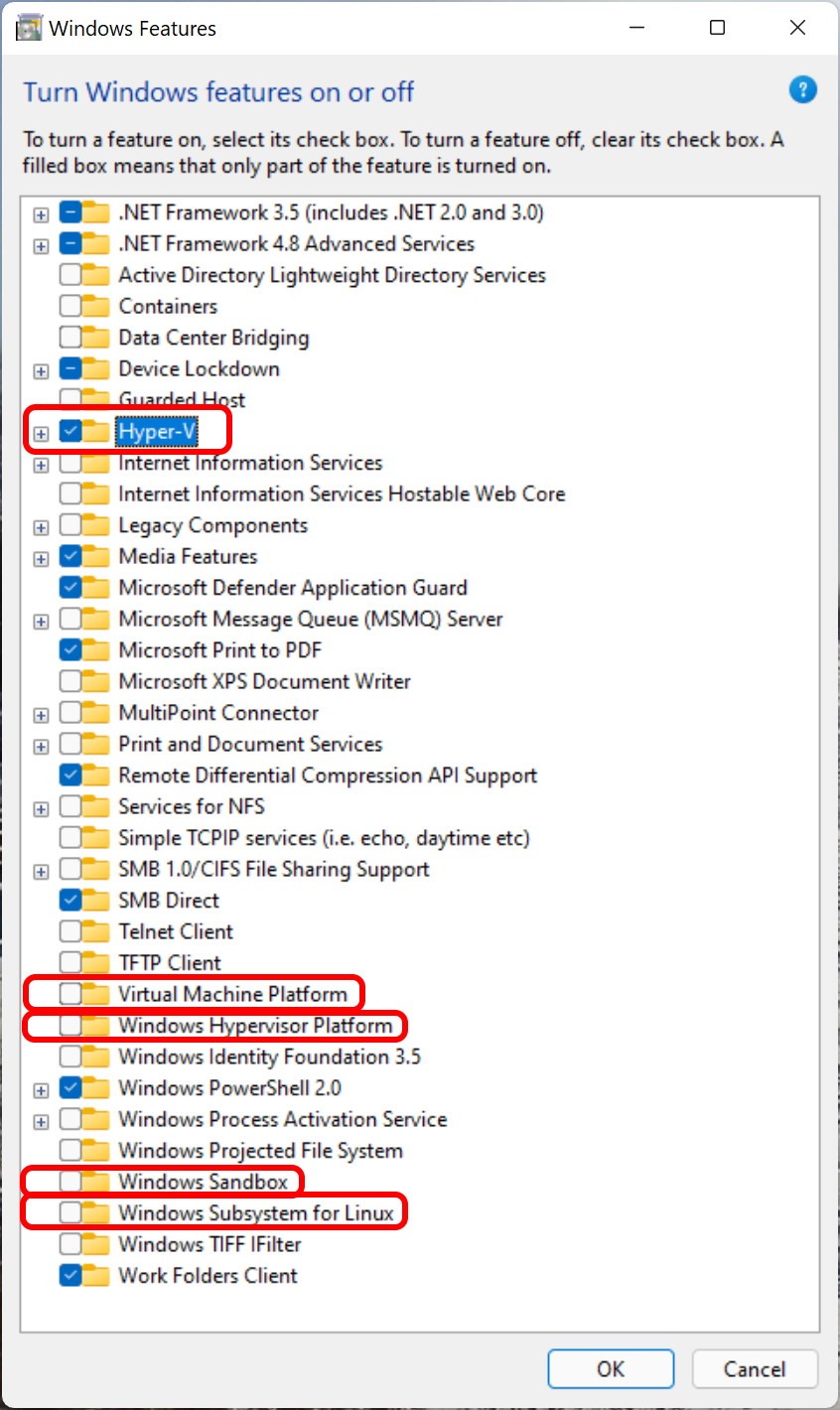This screenshot has width=840, height=1410.
Task: Expand the Internet Information Services node
Action: [41, 465]
